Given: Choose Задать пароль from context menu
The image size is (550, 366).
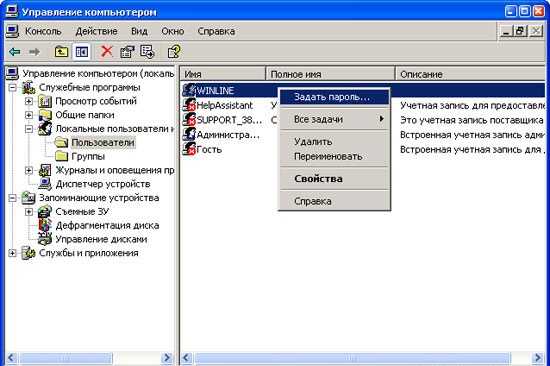Looking at the screenshot, I should tap(334, 97).
